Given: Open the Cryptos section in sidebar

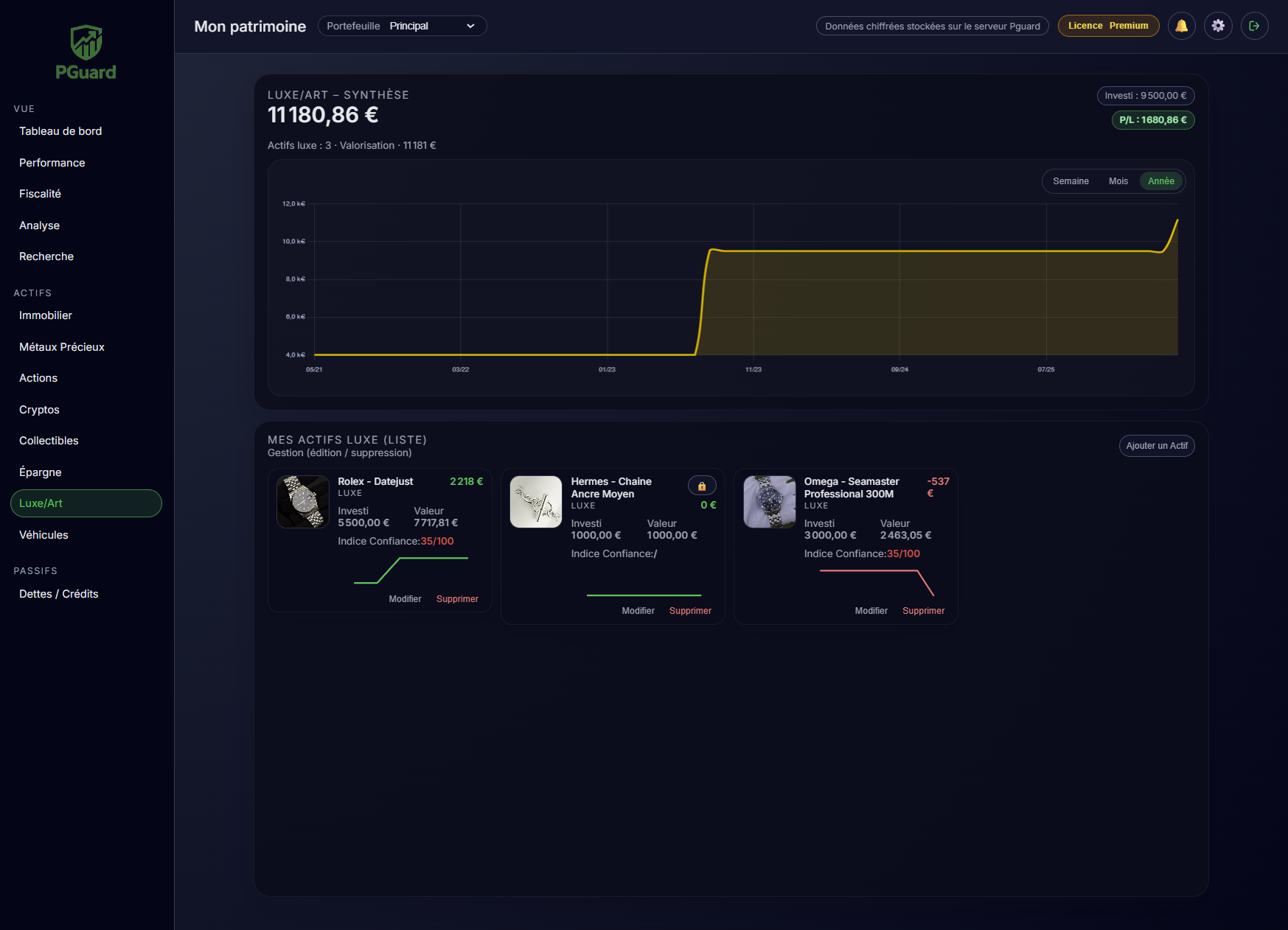Looking at the screenshot, I should click(39, 410).
